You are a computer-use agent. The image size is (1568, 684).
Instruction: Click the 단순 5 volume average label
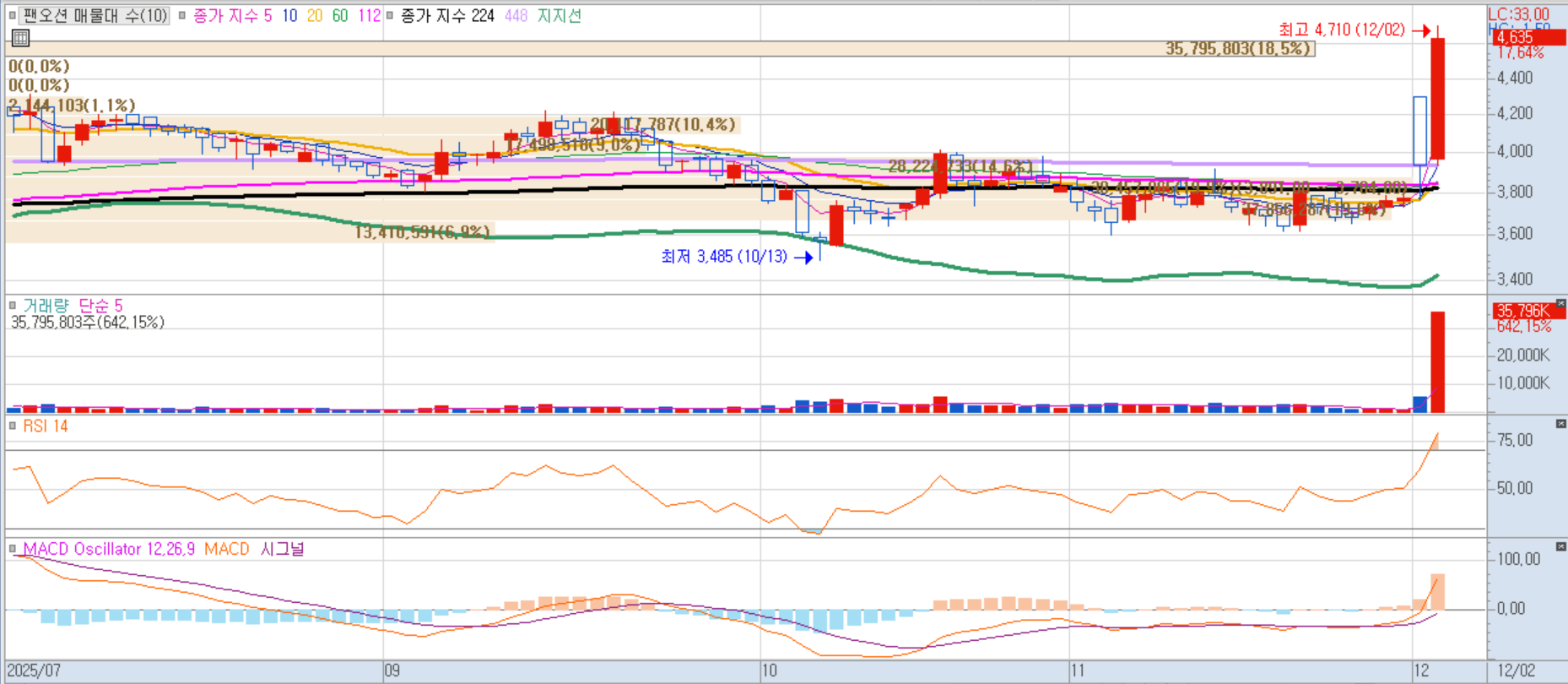tap(100, 306)
